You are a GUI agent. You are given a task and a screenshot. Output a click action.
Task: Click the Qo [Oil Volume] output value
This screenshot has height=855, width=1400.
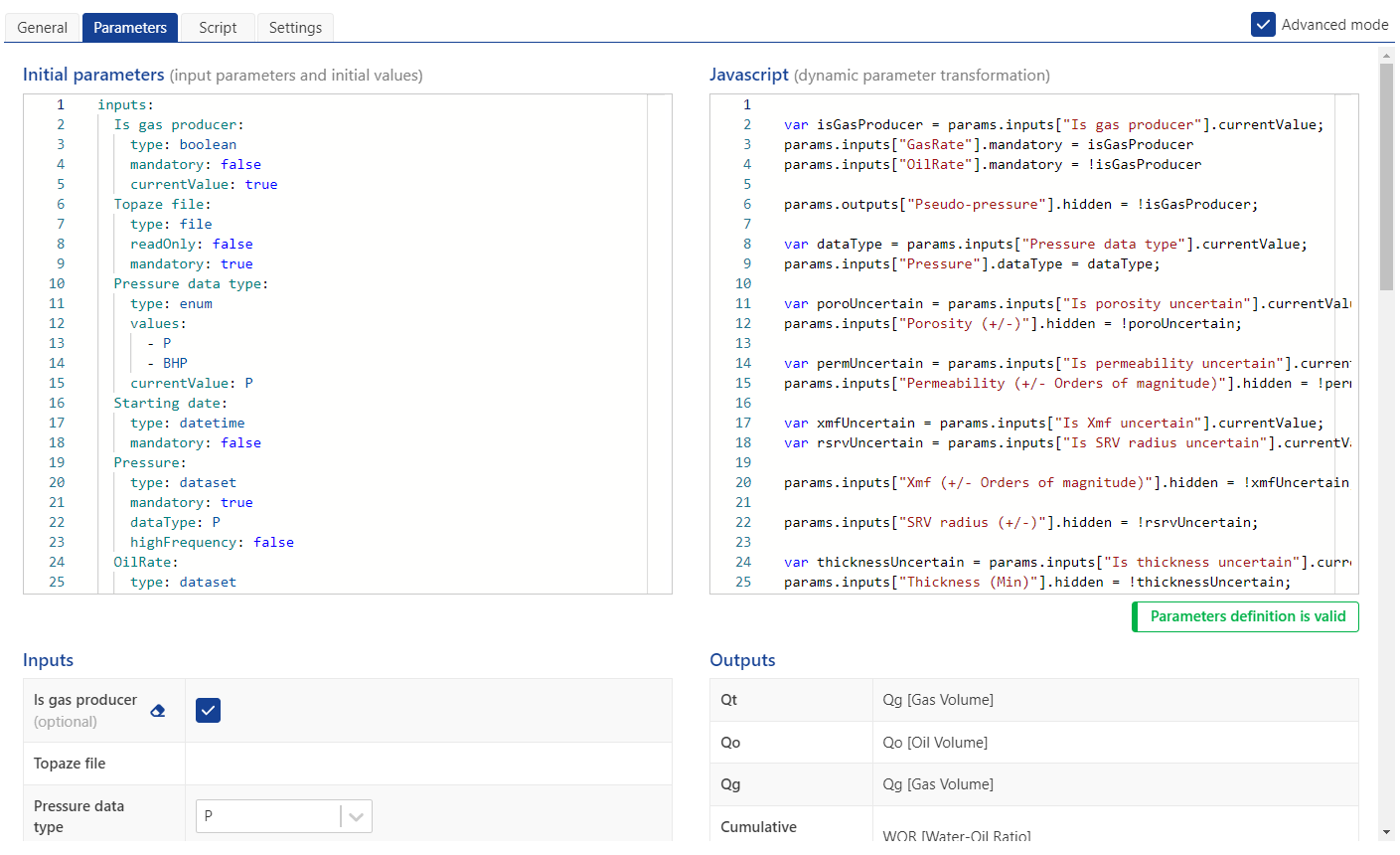[x=935, y=743]
